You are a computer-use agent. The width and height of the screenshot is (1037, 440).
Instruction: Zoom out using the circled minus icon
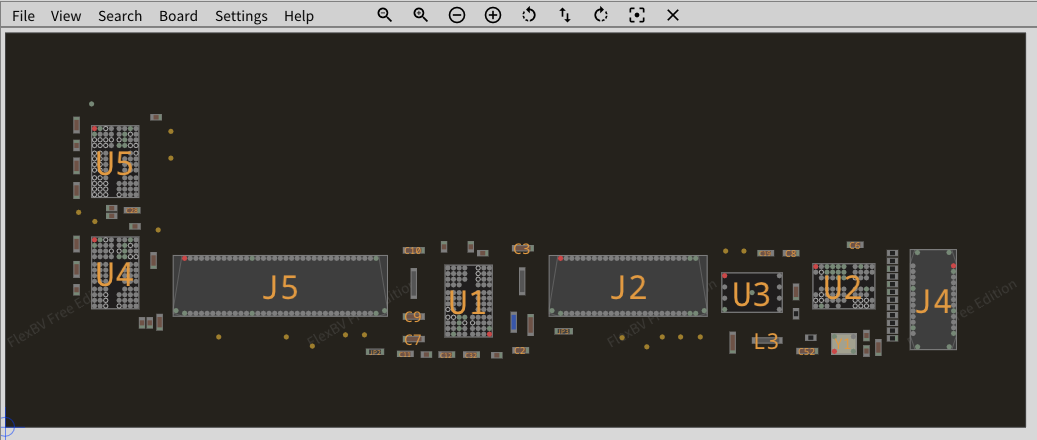tap(457, 15)
